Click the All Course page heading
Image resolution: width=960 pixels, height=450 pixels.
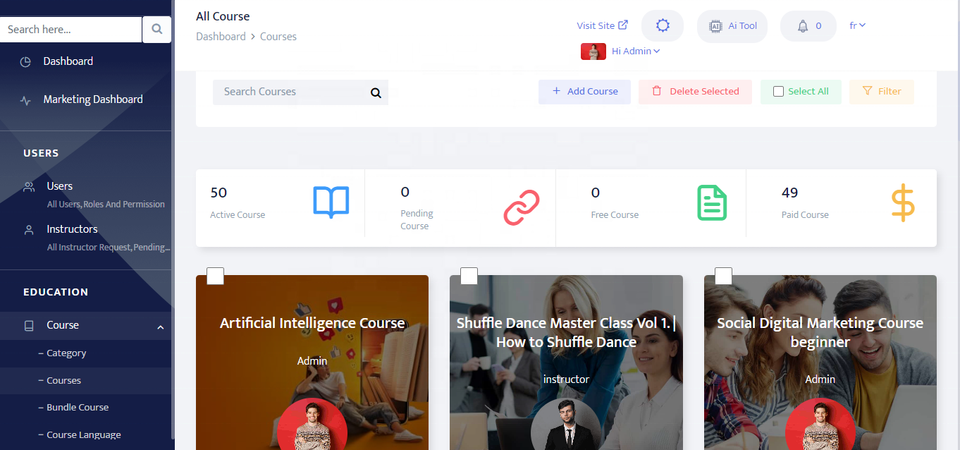tap(223, 17)
